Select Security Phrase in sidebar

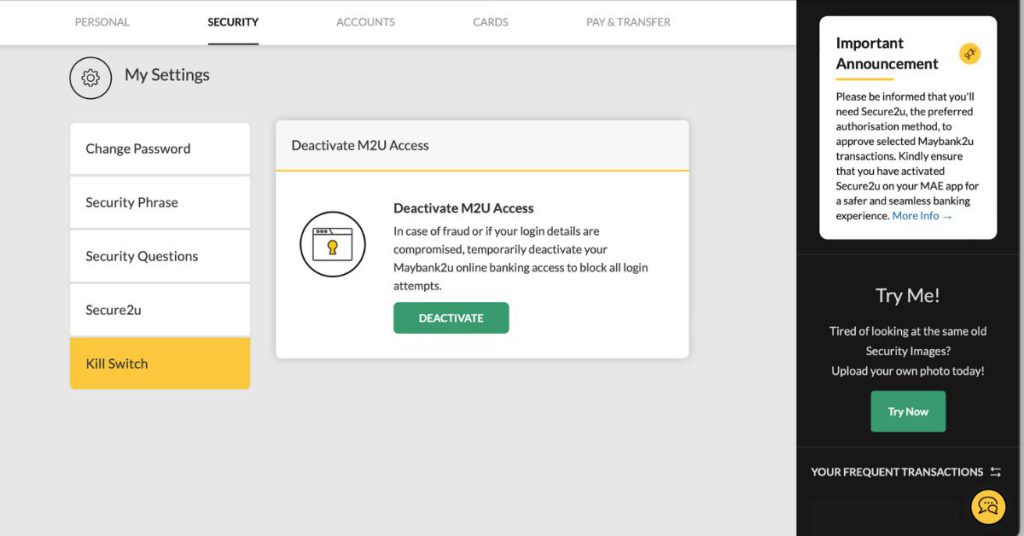160,202
